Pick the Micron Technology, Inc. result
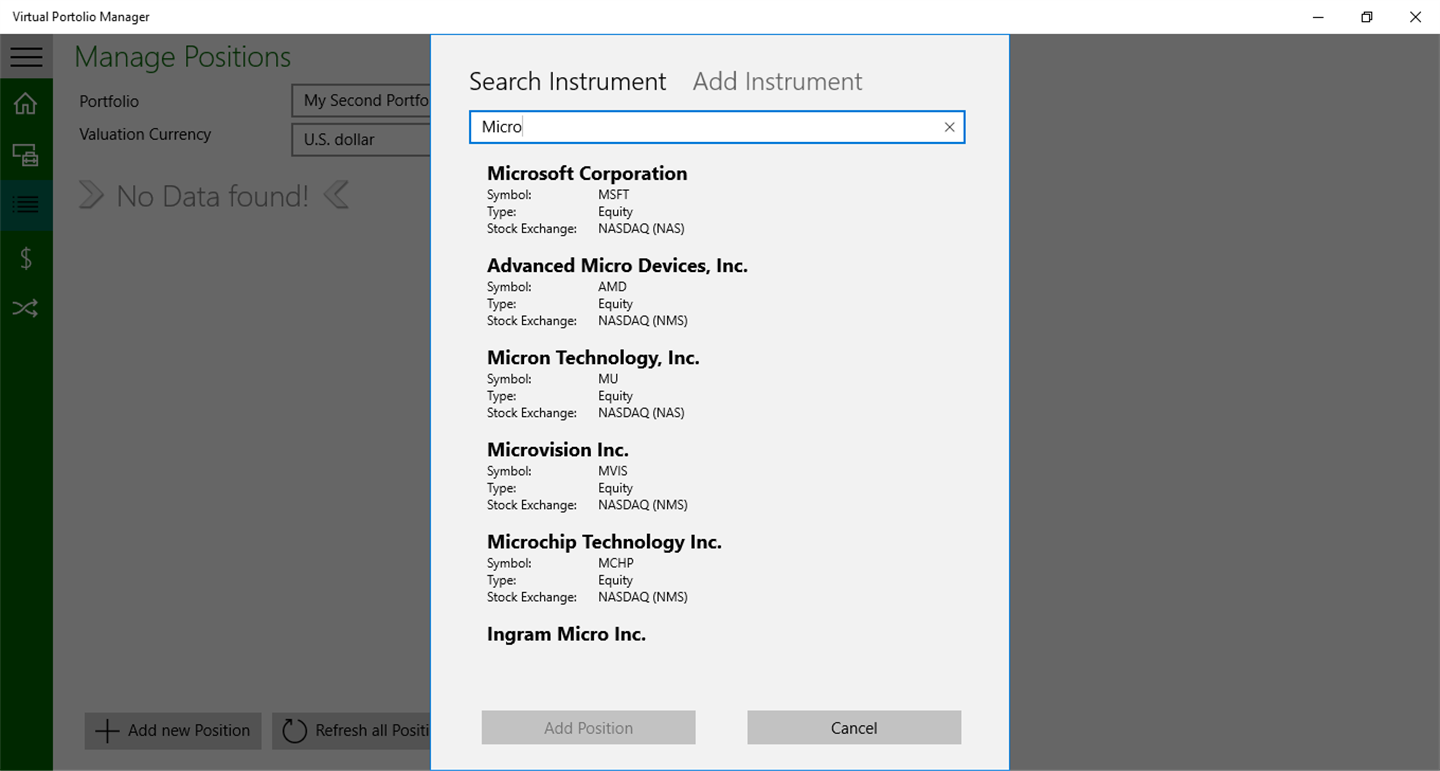The image size is (1440, 771). (x=593, y=383)
